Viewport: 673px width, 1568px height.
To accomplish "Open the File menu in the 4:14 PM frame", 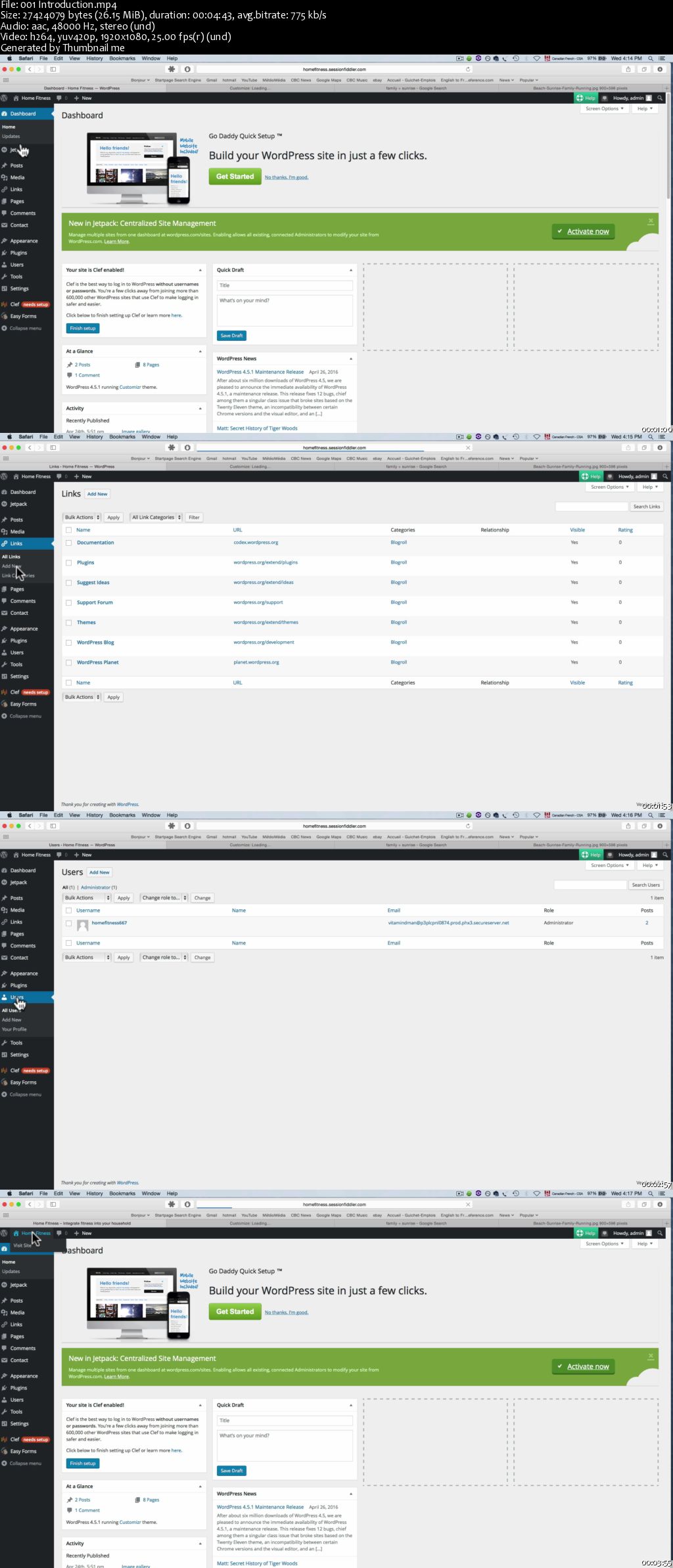I will (x=43, y=58).
